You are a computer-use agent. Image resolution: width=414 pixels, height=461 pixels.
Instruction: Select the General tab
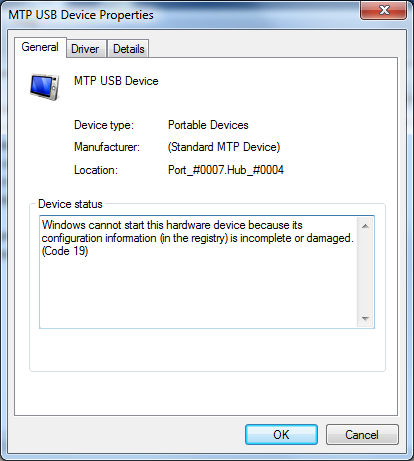[40, 47]
